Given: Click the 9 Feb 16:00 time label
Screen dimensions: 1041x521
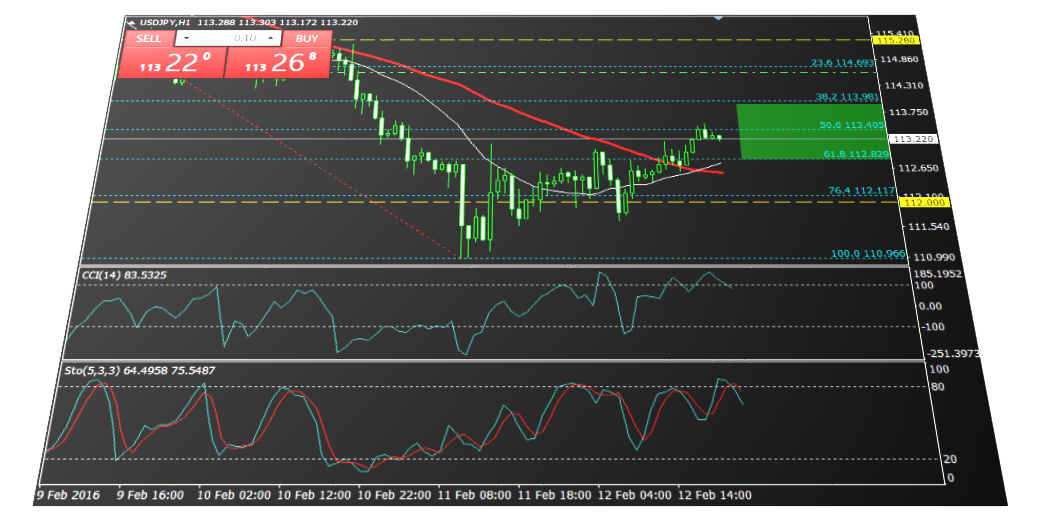Looking at the screenshot, I should click(150, 495).
